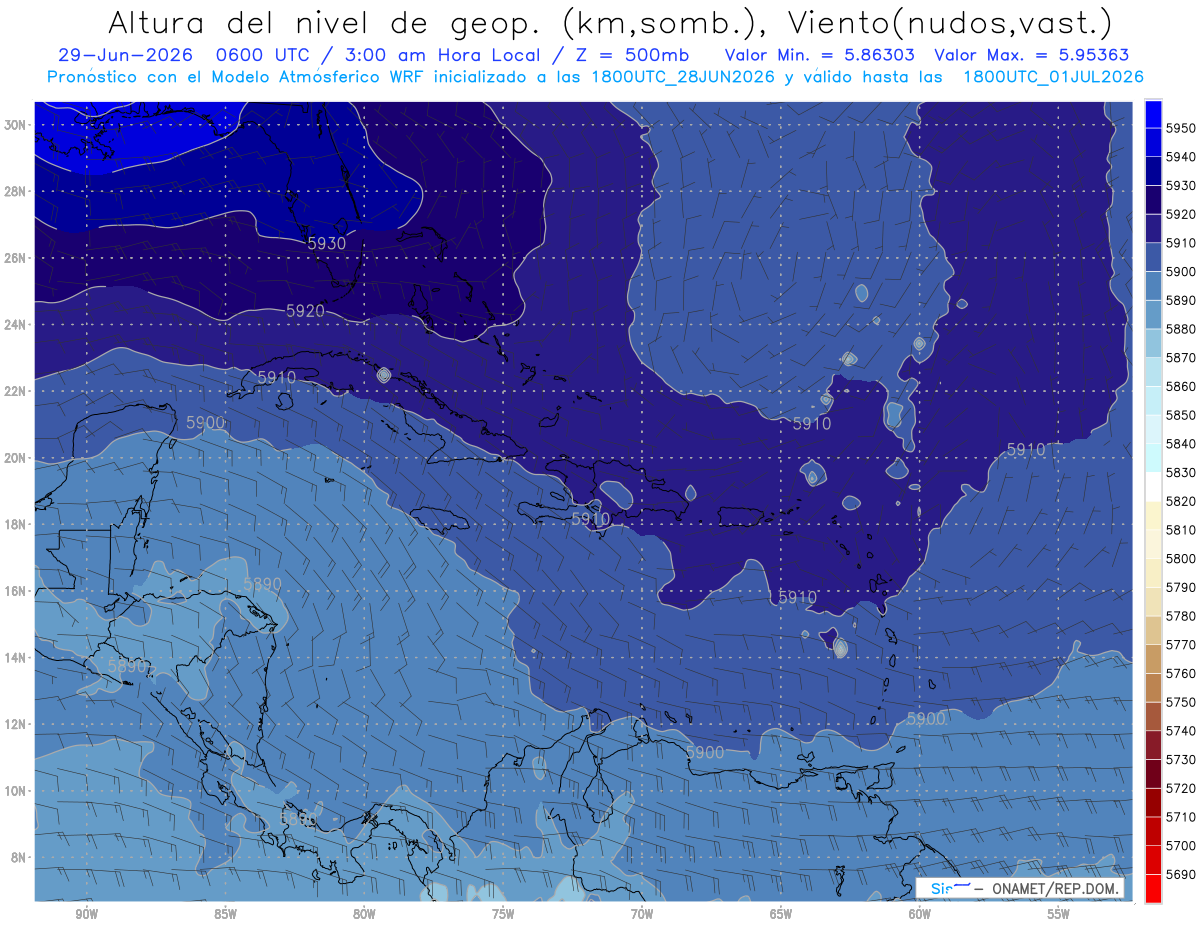Click the 5910 contour label south of Hispaniola

coord(590,518)
